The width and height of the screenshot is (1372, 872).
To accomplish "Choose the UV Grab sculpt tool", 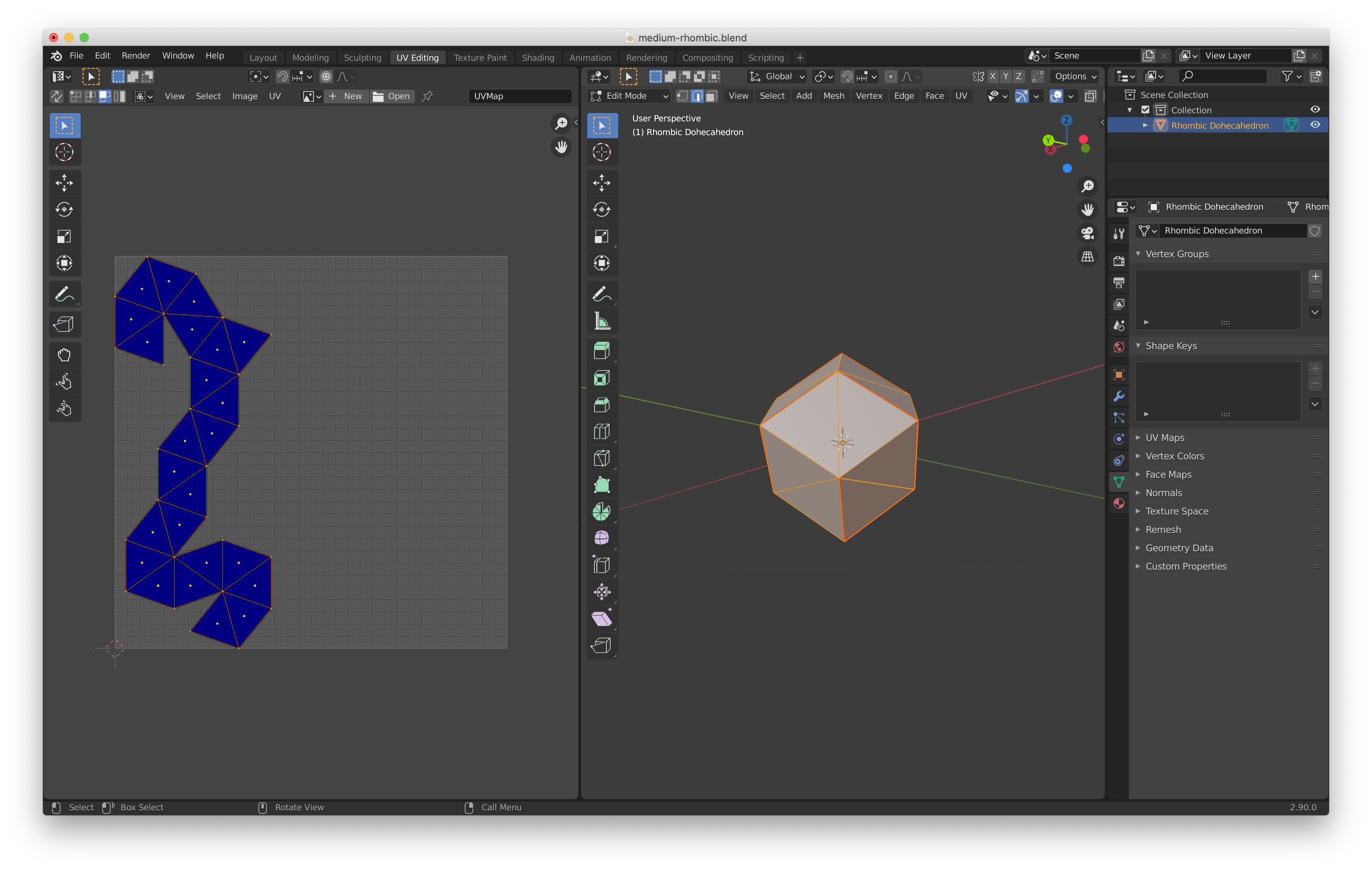I will pos(64,355).
